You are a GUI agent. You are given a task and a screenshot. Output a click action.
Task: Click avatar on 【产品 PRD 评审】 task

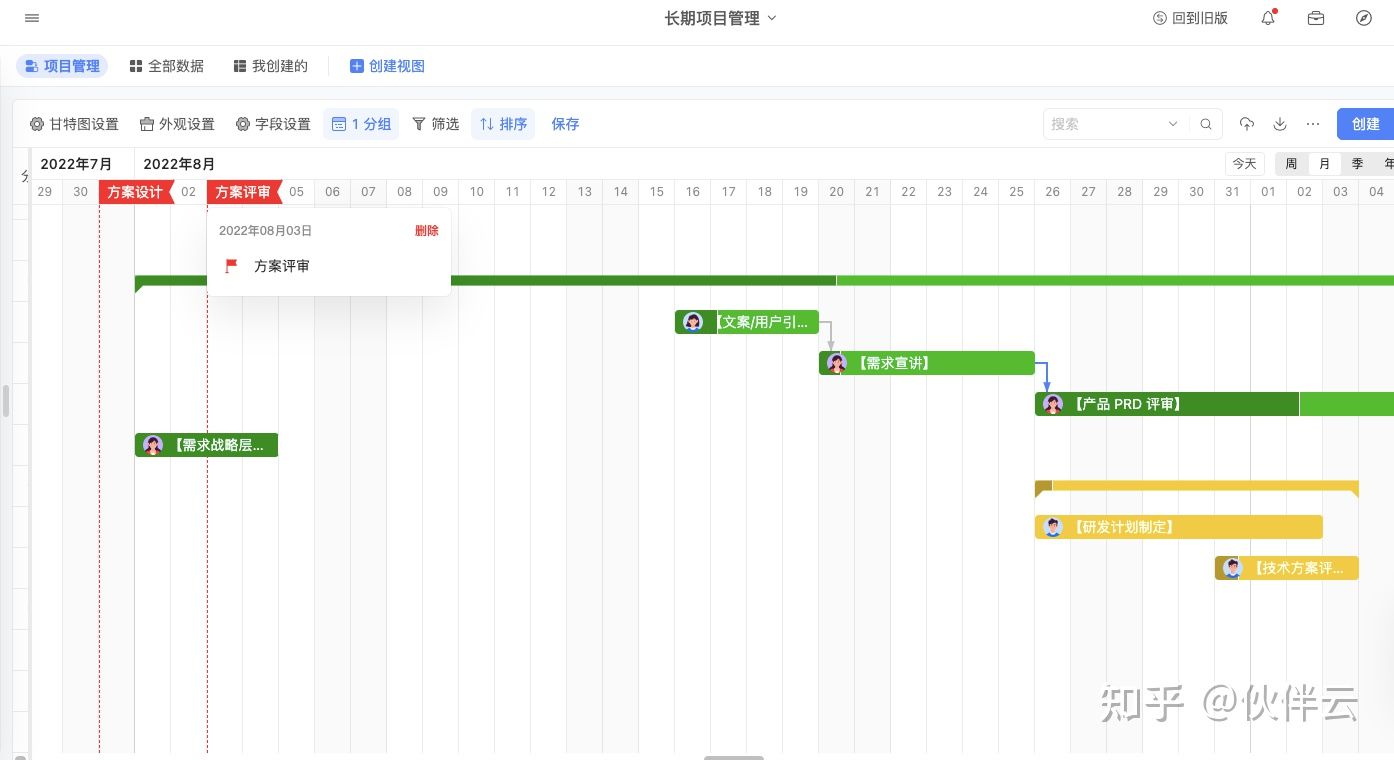1053,404
